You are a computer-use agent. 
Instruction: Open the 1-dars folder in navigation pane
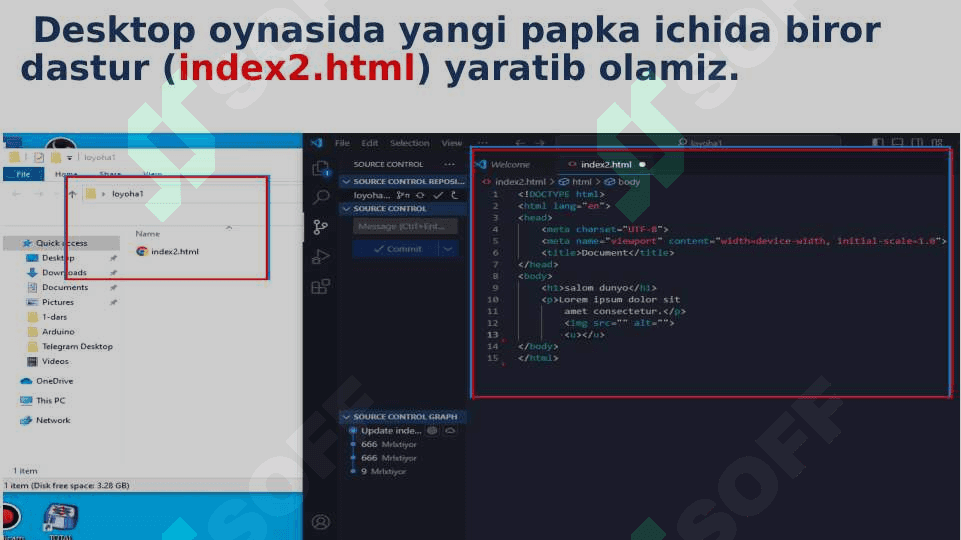tap(54, 317)
